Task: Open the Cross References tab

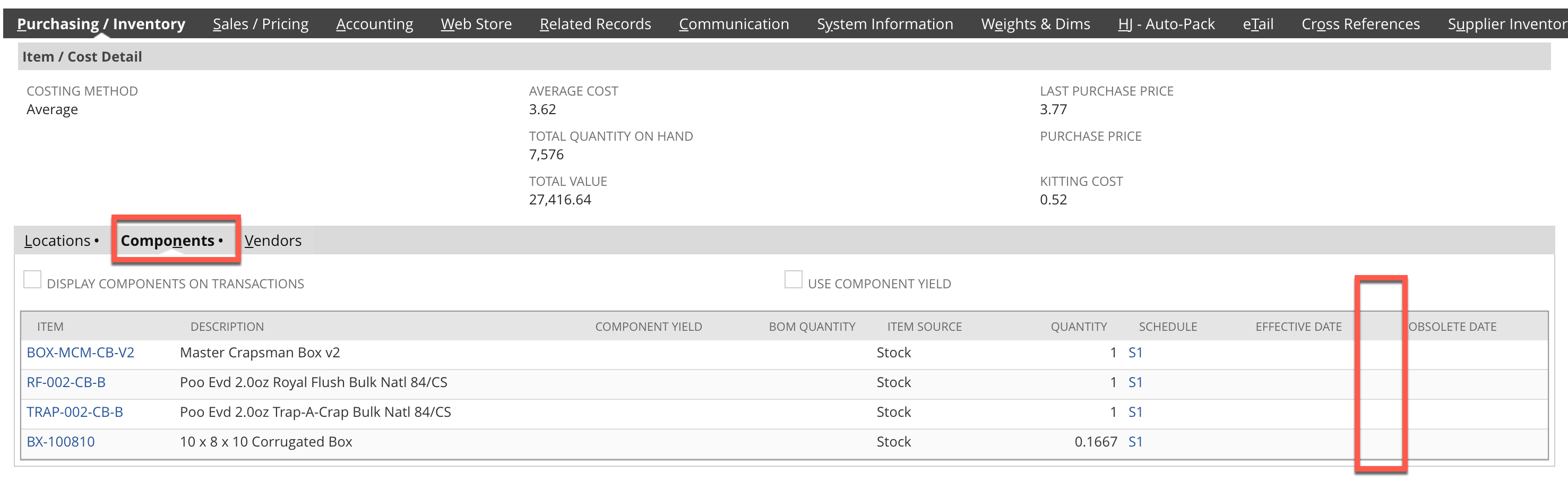Action: (1361, 24)
